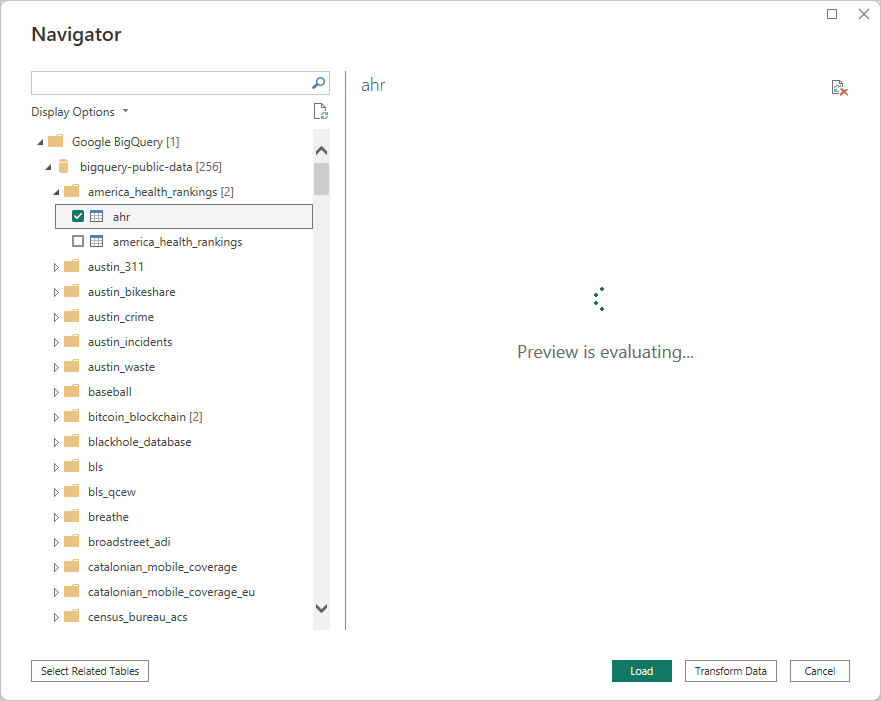Click the bitcoin_blockchain folder icon
This screenshot has height=701, width=881.
point(71,417)
